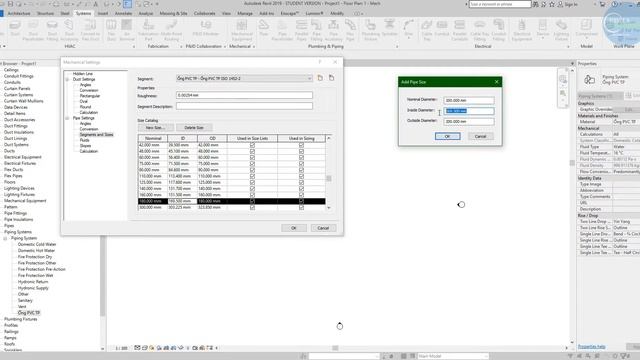Screen dimensions: 640x360
Task: Select the Electrical Equipment tool
Action: point(522,30)
